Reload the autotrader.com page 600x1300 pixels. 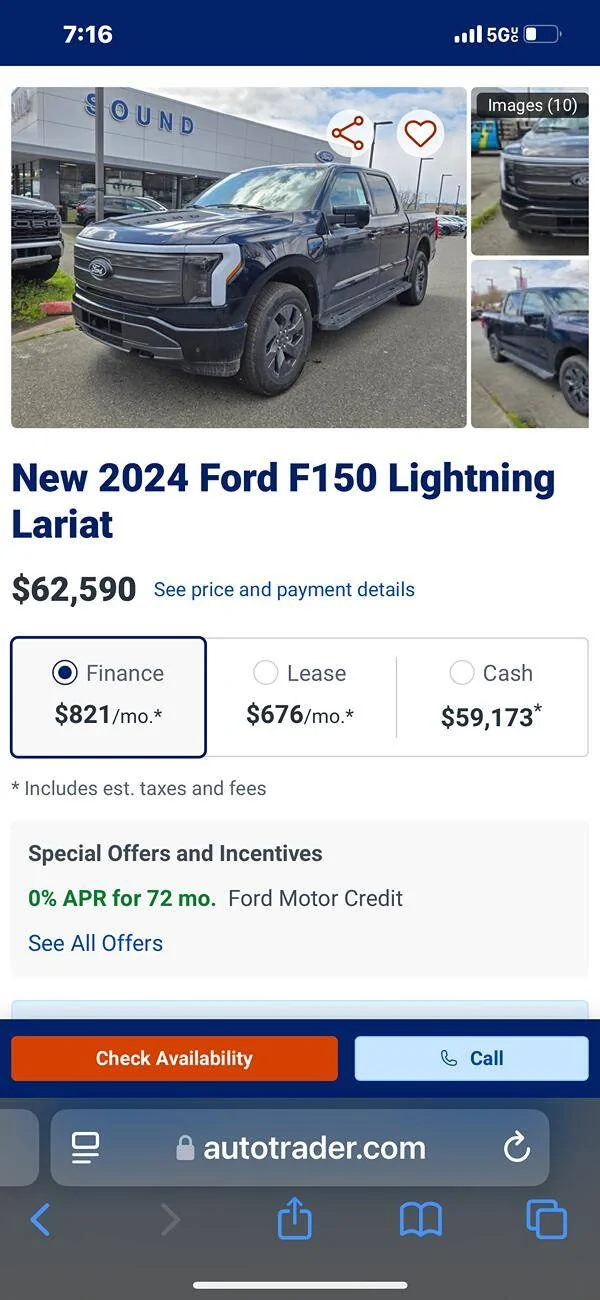pyautogui.click(x=516, y=1147)
